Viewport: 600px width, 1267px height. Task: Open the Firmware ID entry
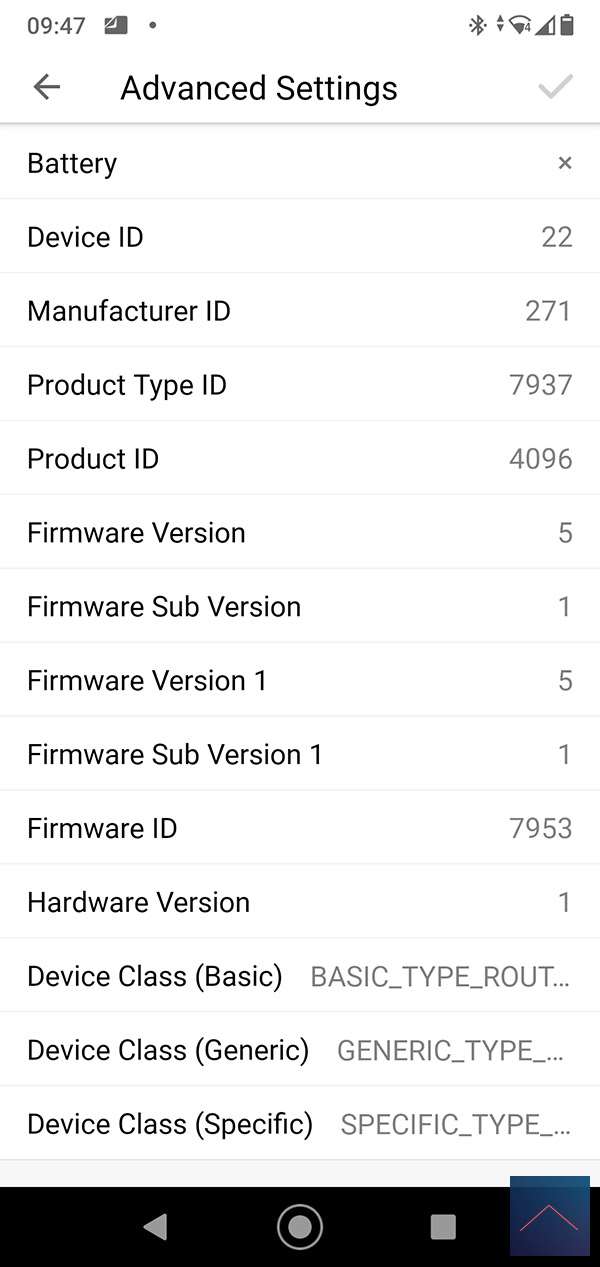pos(300,828)
